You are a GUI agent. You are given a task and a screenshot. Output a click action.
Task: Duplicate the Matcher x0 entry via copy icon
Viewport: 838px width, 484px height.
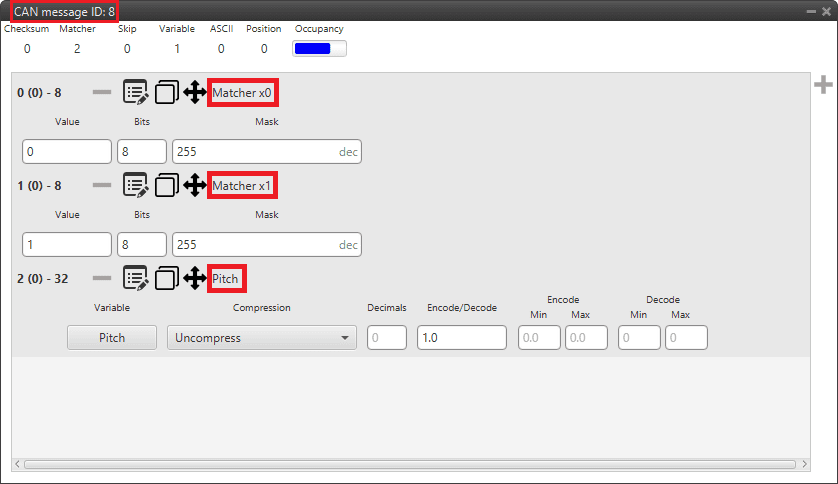166,93
